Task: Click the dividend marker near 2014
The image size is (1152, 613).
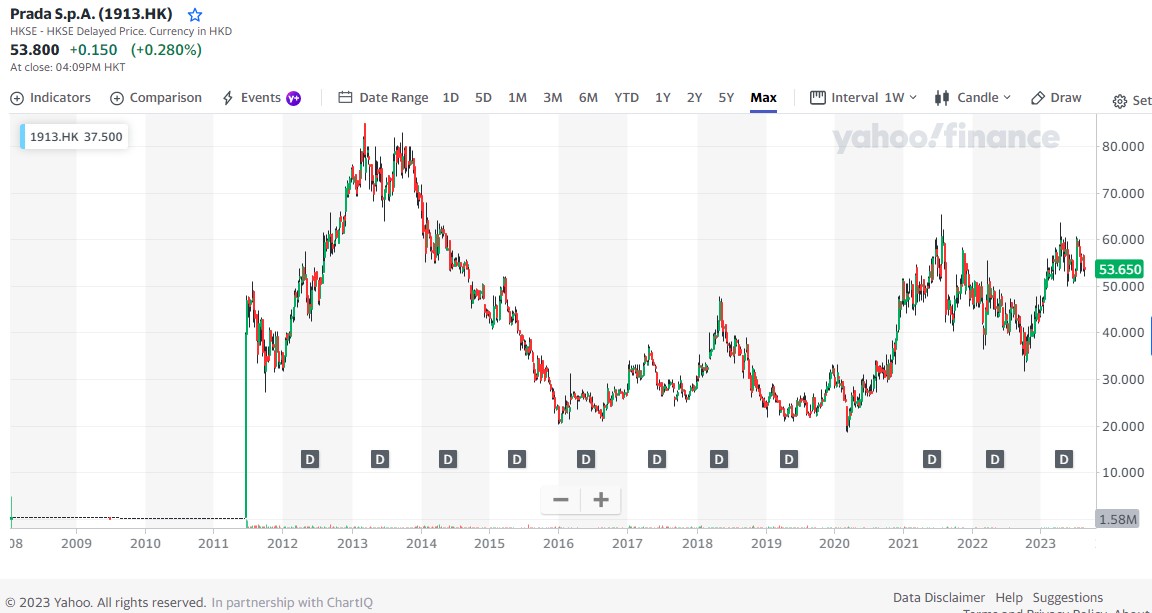Action: [x=448, y=459]
